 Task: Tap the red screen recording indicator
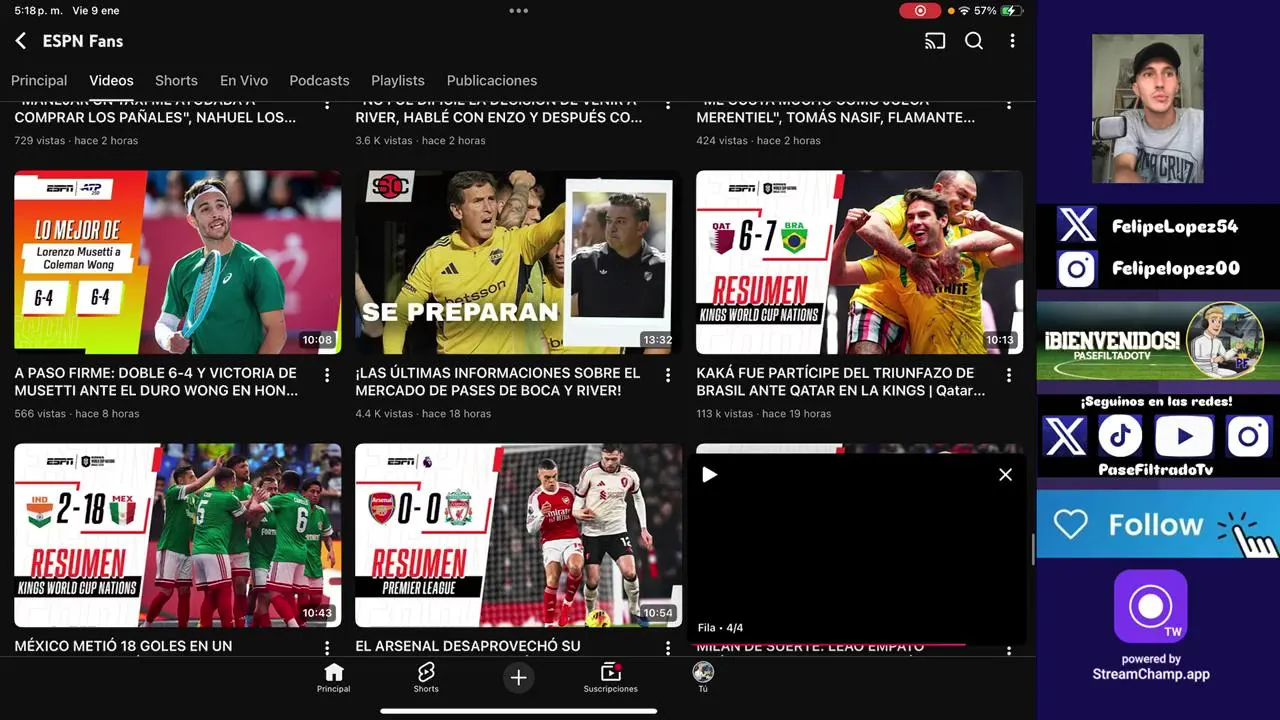coord(919,11)
